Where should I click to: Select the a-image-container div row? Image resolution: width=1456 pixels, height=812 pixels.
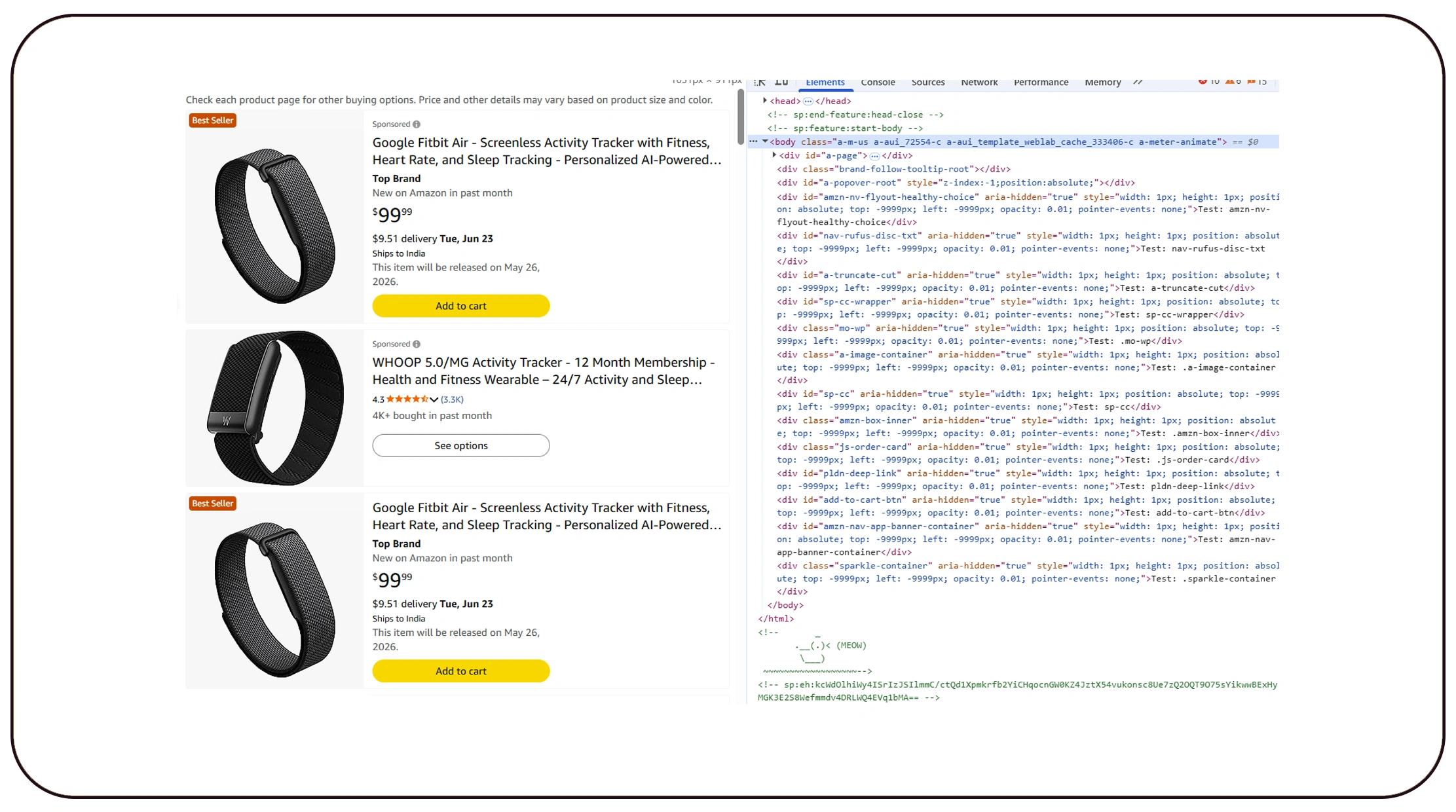pos(1028,367)
